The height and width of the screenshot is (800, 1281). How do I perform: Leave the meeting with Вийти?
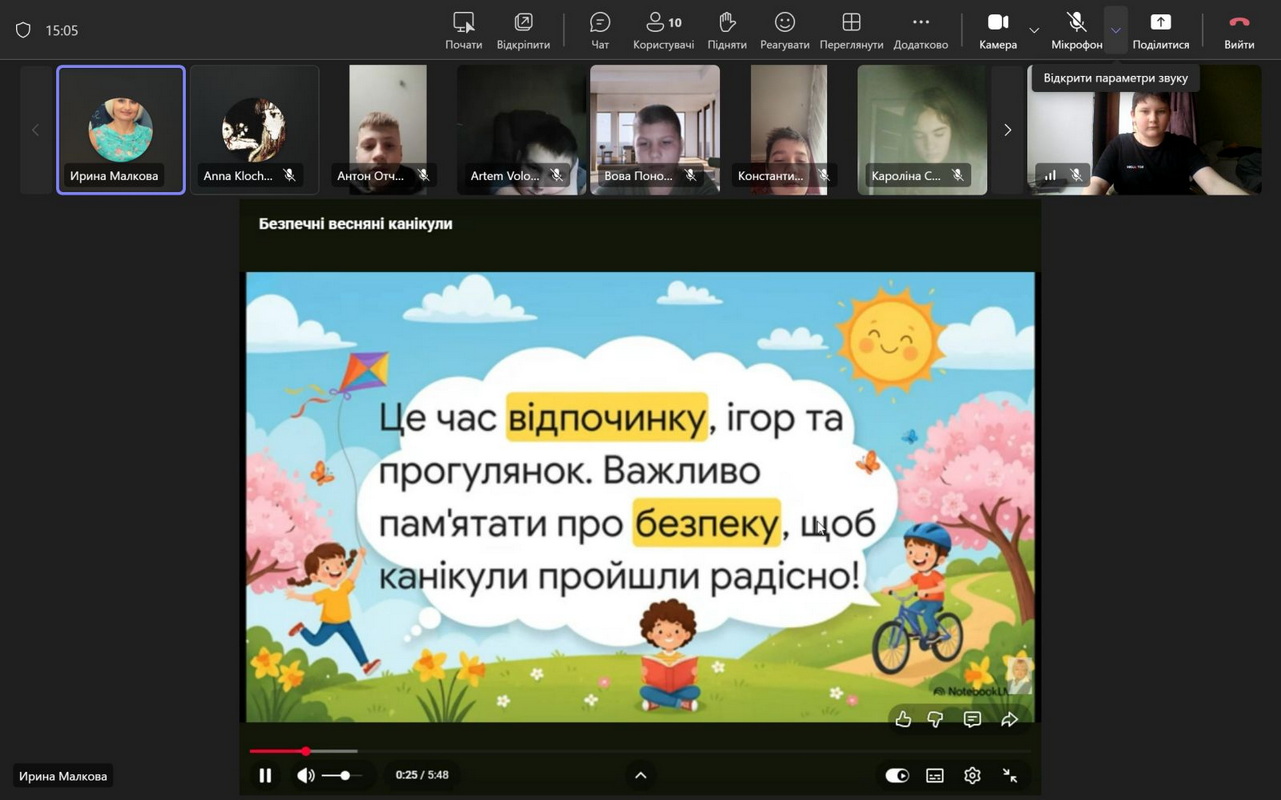point(1239,30)
